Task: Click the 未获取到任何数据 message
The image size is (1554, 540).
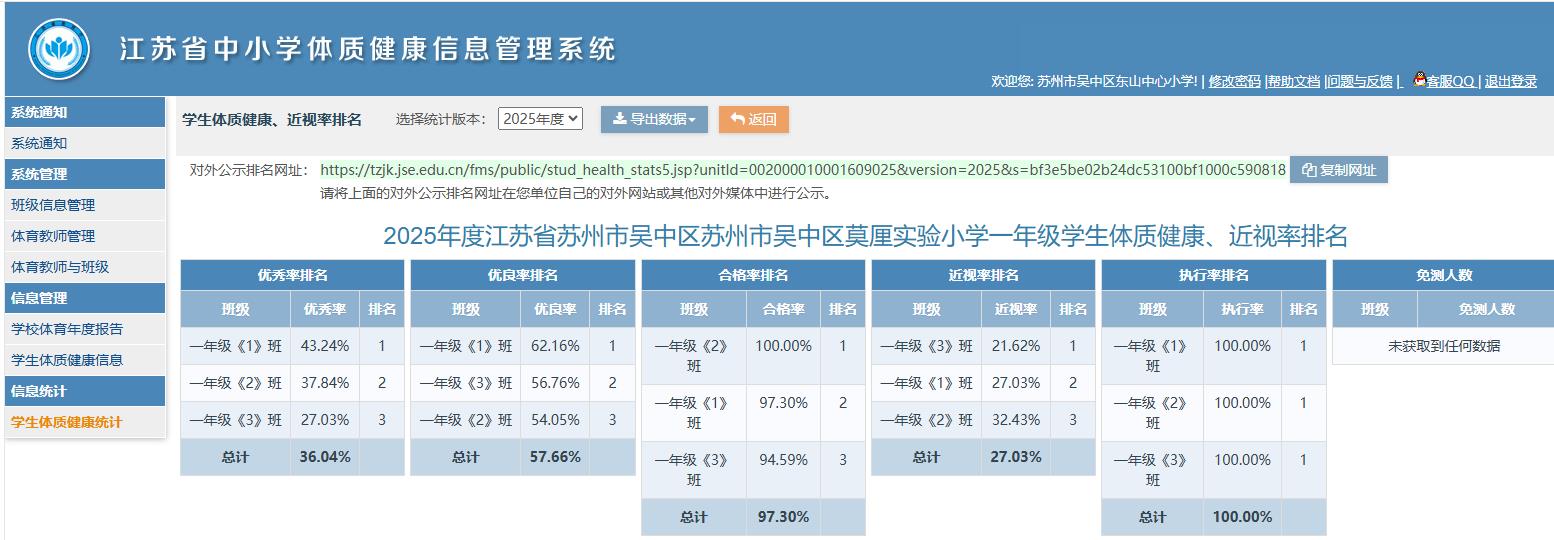Action: 1443,346
